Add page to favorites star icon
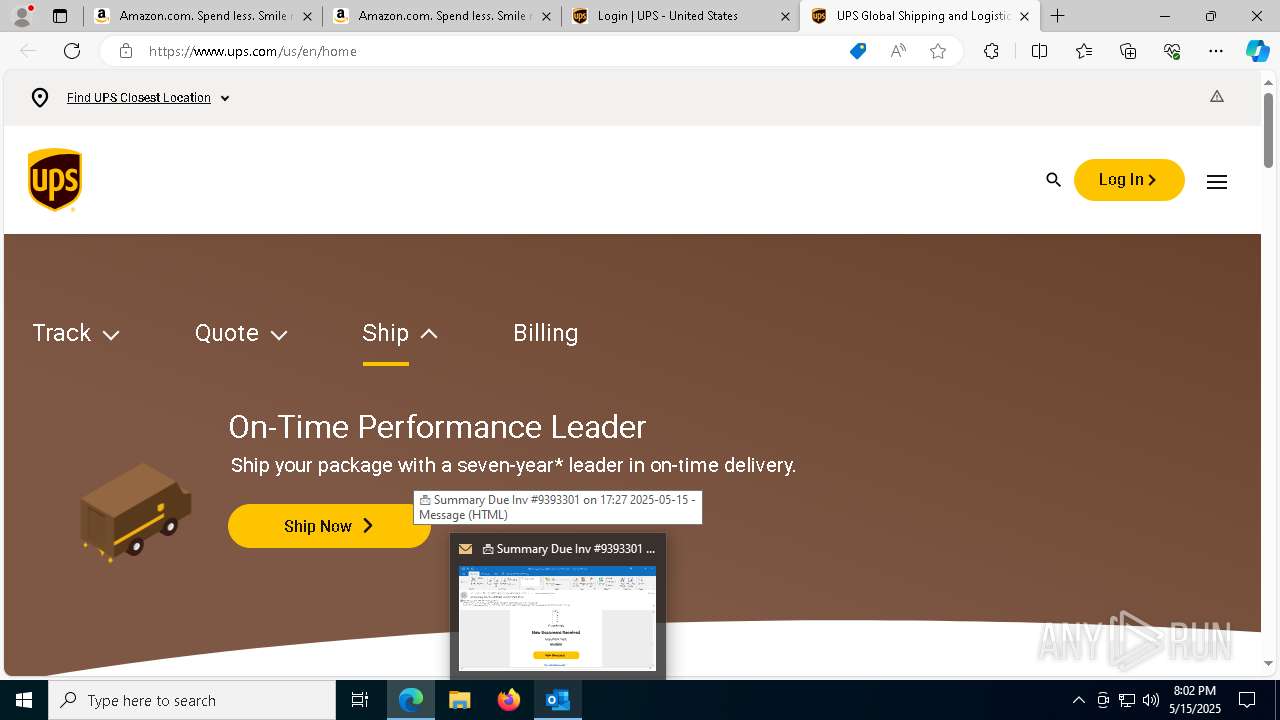The width and height of the screenshot is (1280, 720). point(938,51)
